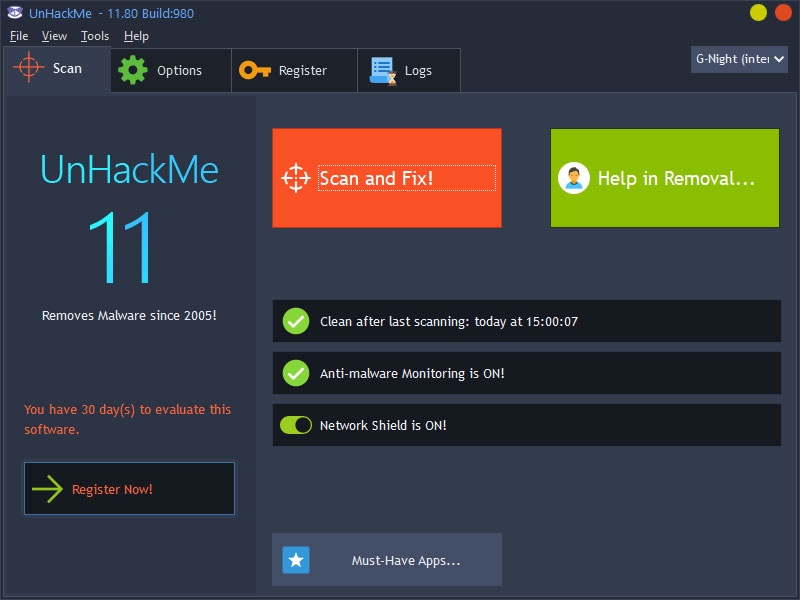The width and height of the screenshot is (800, 600).
Task: Open the File menu
Action: [x=19, y=36]
